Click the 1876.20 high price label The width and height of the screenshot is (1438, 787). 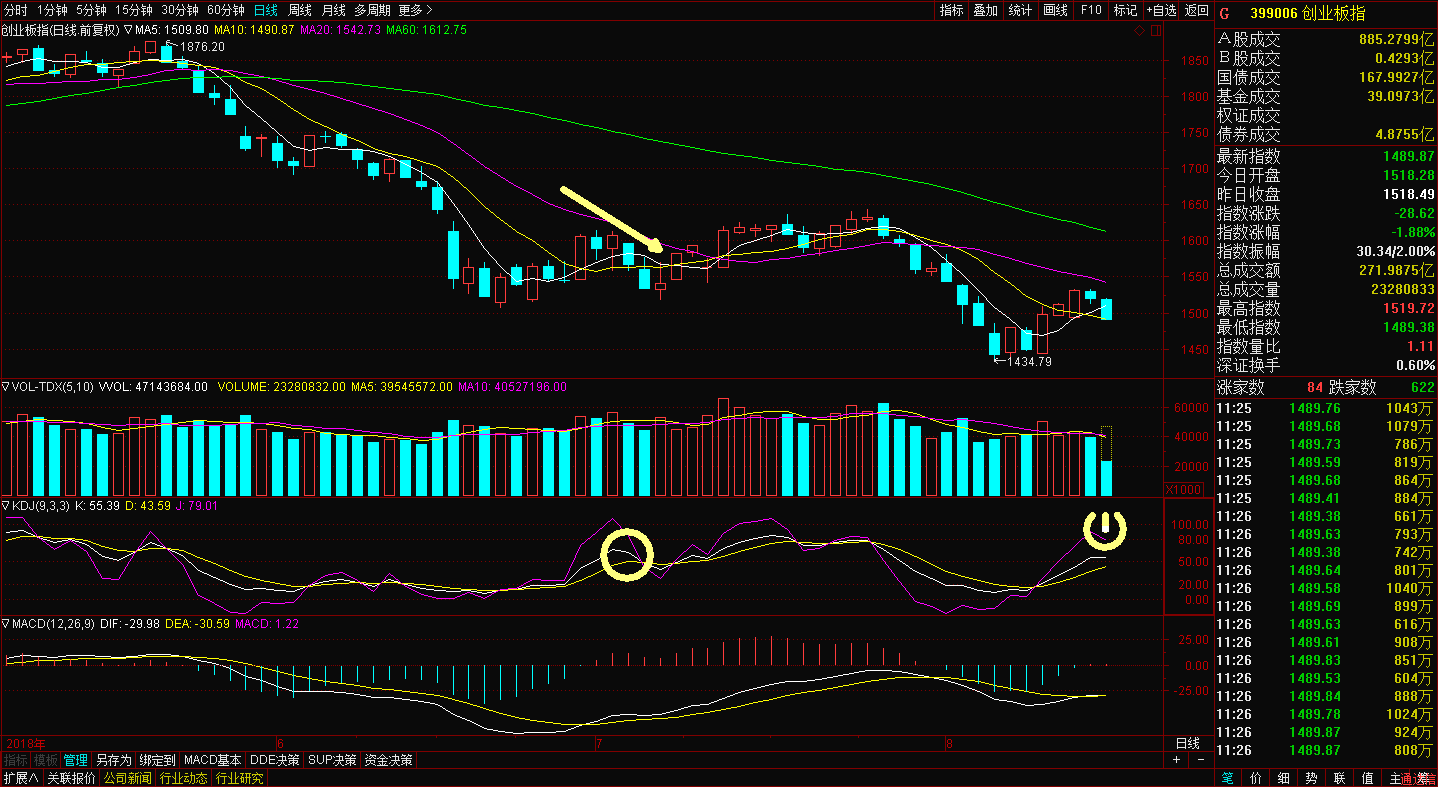coord(203,47)
